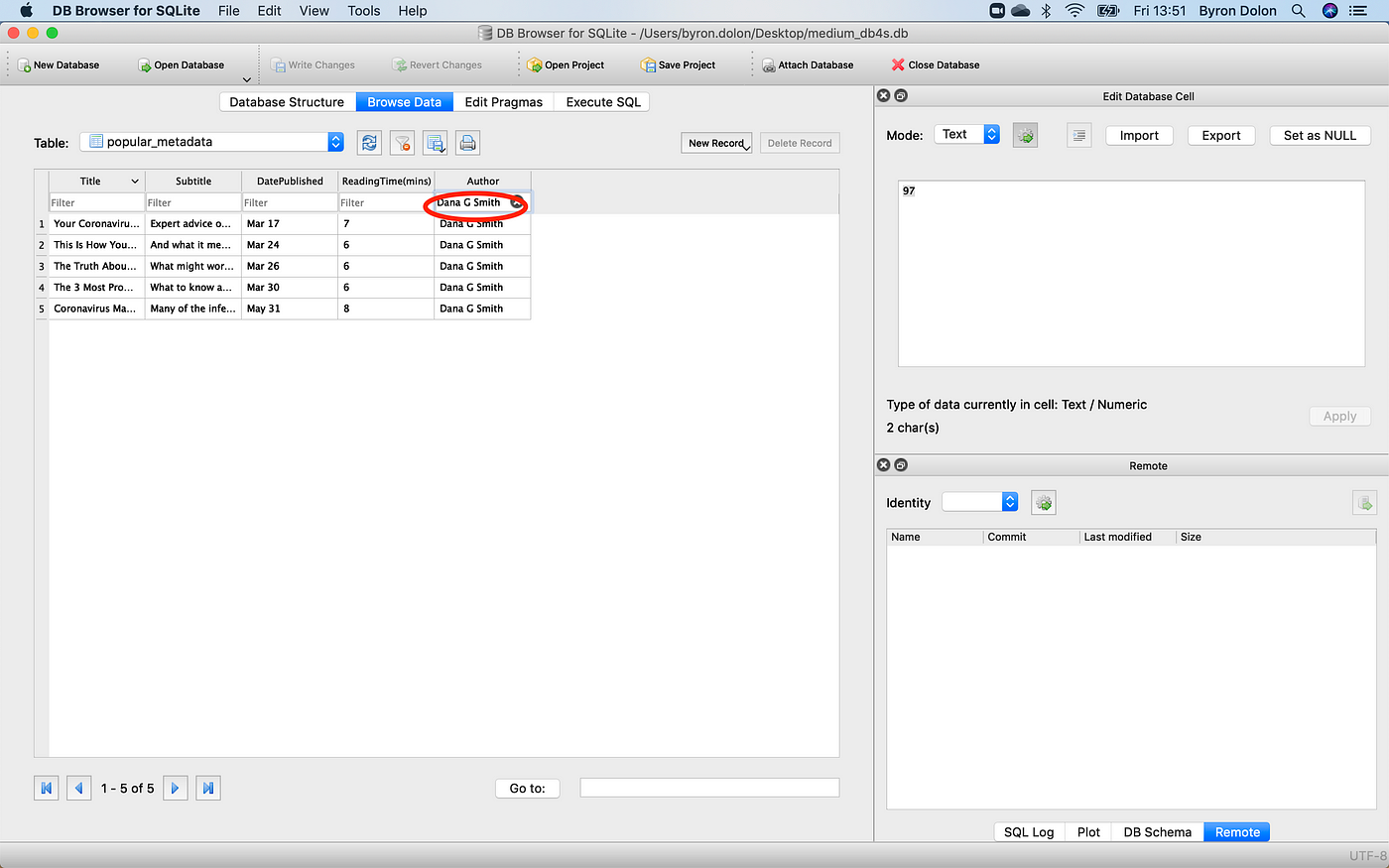Jump to the last page of records
This screenshot has width=1389, height=868.
pyautogui.click(x=207, y=788)
